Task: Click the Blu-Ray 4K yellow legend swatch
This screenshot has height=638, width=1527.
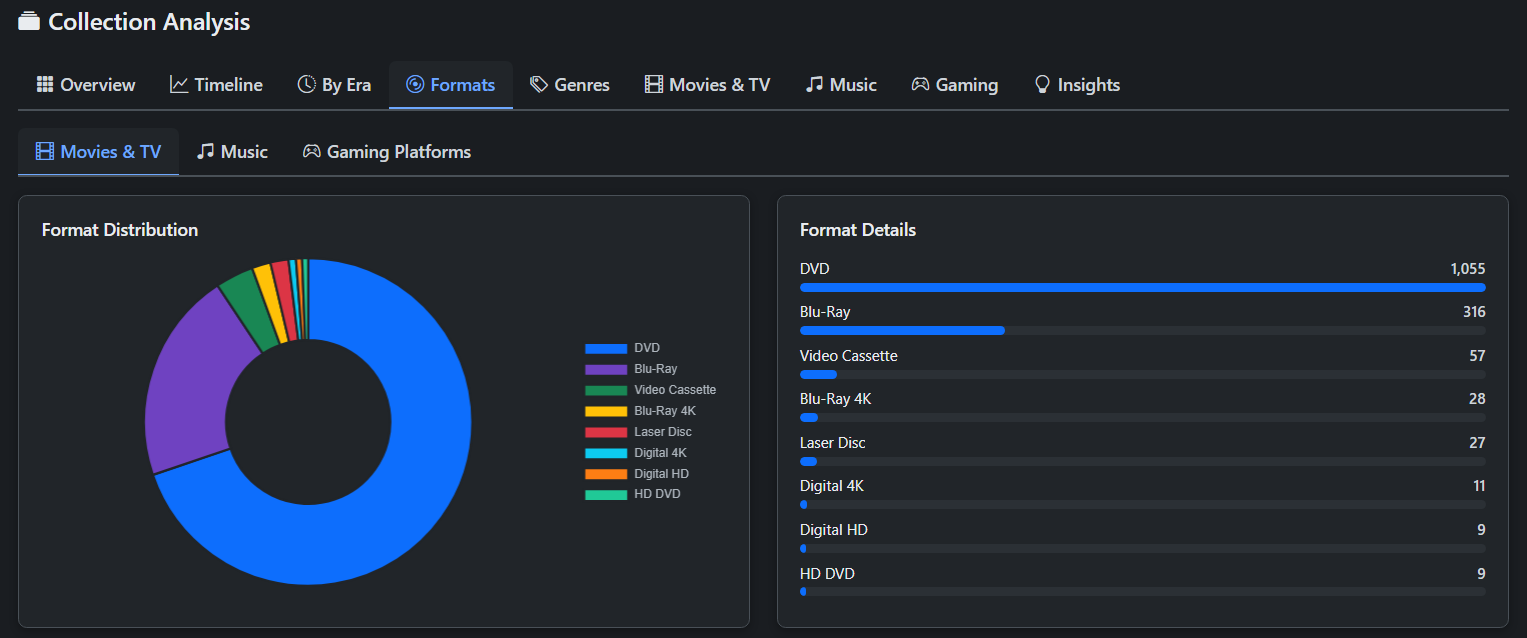Action: coord(605,411)
